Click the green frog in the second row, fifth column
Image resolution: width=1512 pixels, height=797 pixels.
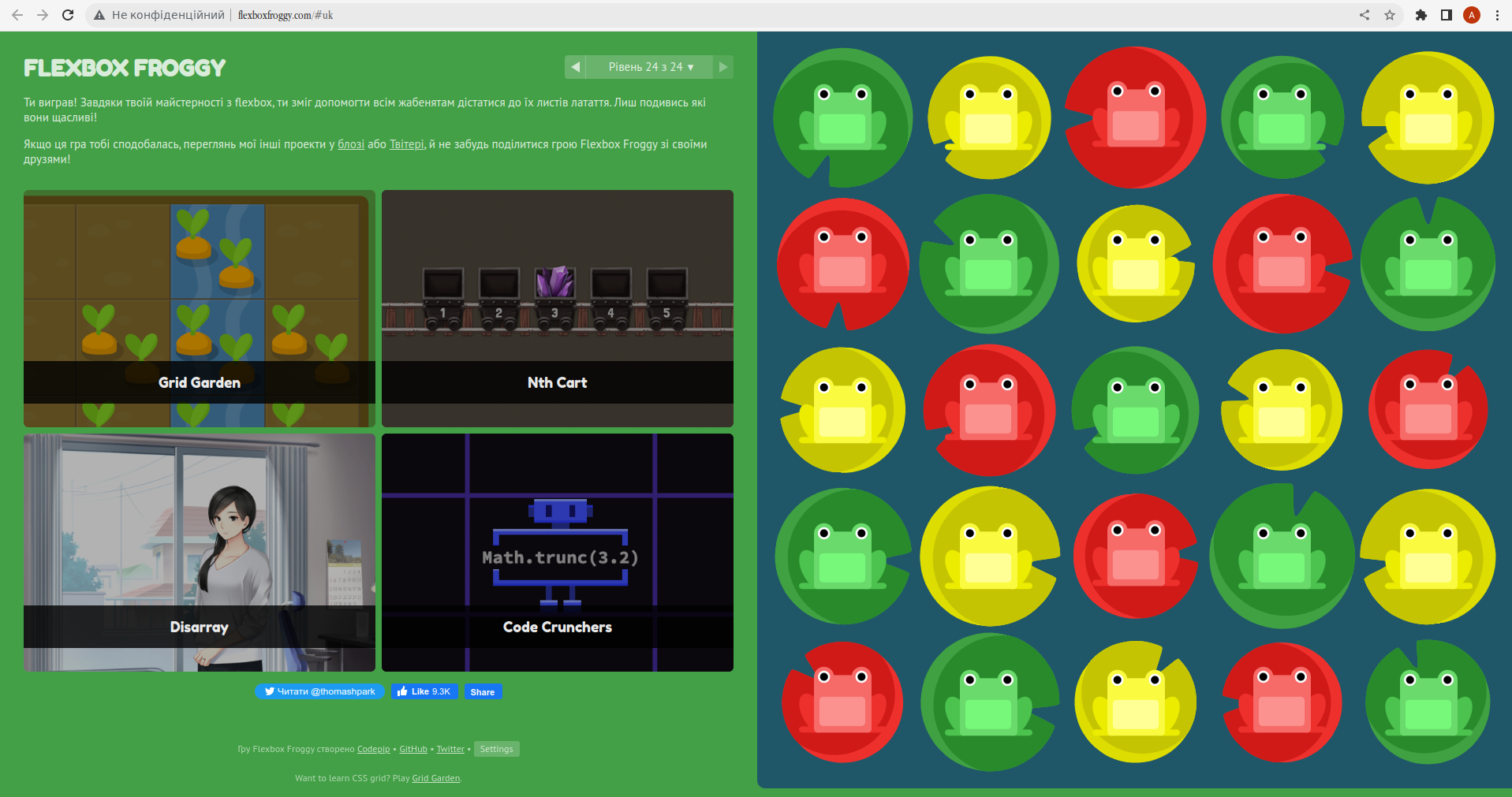(x=1428, y=263)
